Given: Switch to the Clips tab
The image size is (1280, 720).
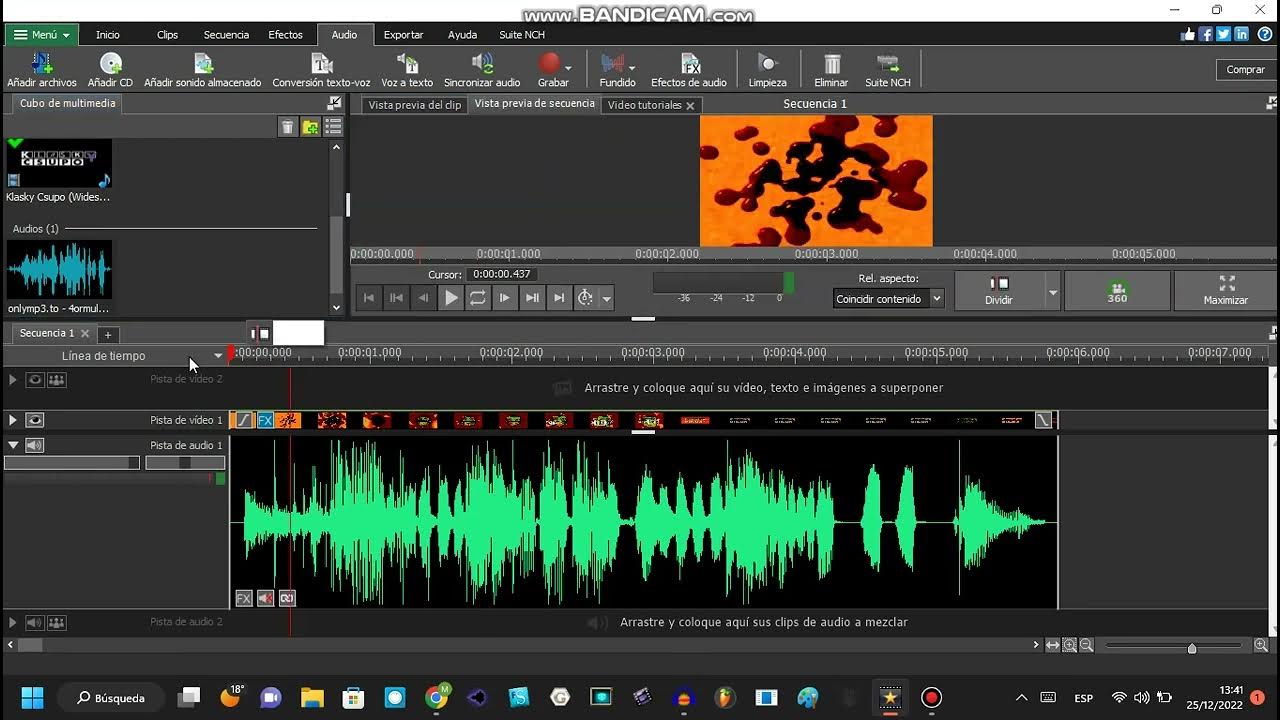Looking at the screenshot, I should [167, 35].
